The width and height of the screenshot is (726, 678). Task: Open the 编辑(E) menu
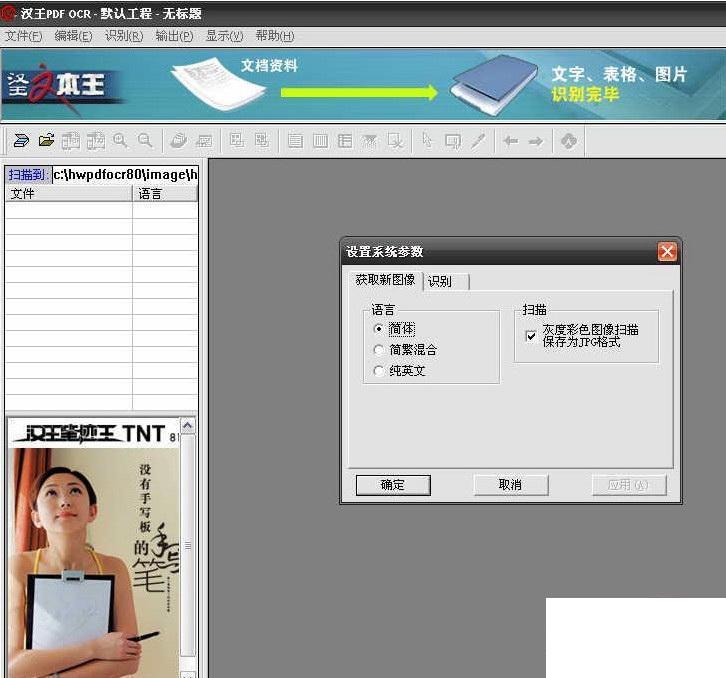point(73,36)
